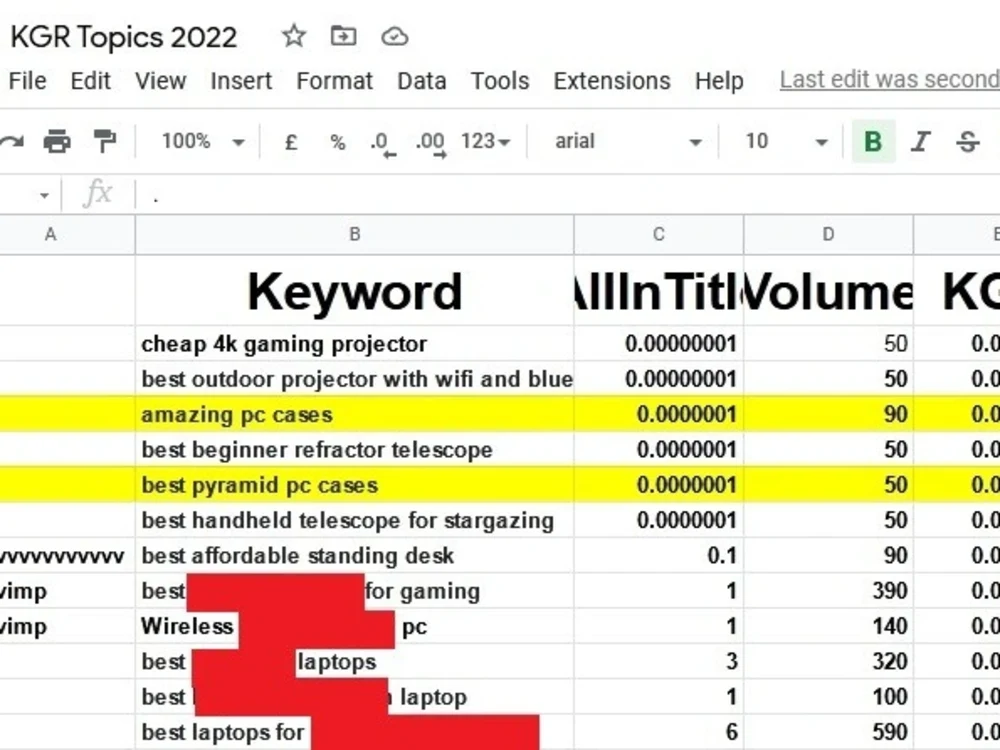The image size is (1000, 750).
Task: Select 'best affordable standing desk' cell
Action: 355,555
